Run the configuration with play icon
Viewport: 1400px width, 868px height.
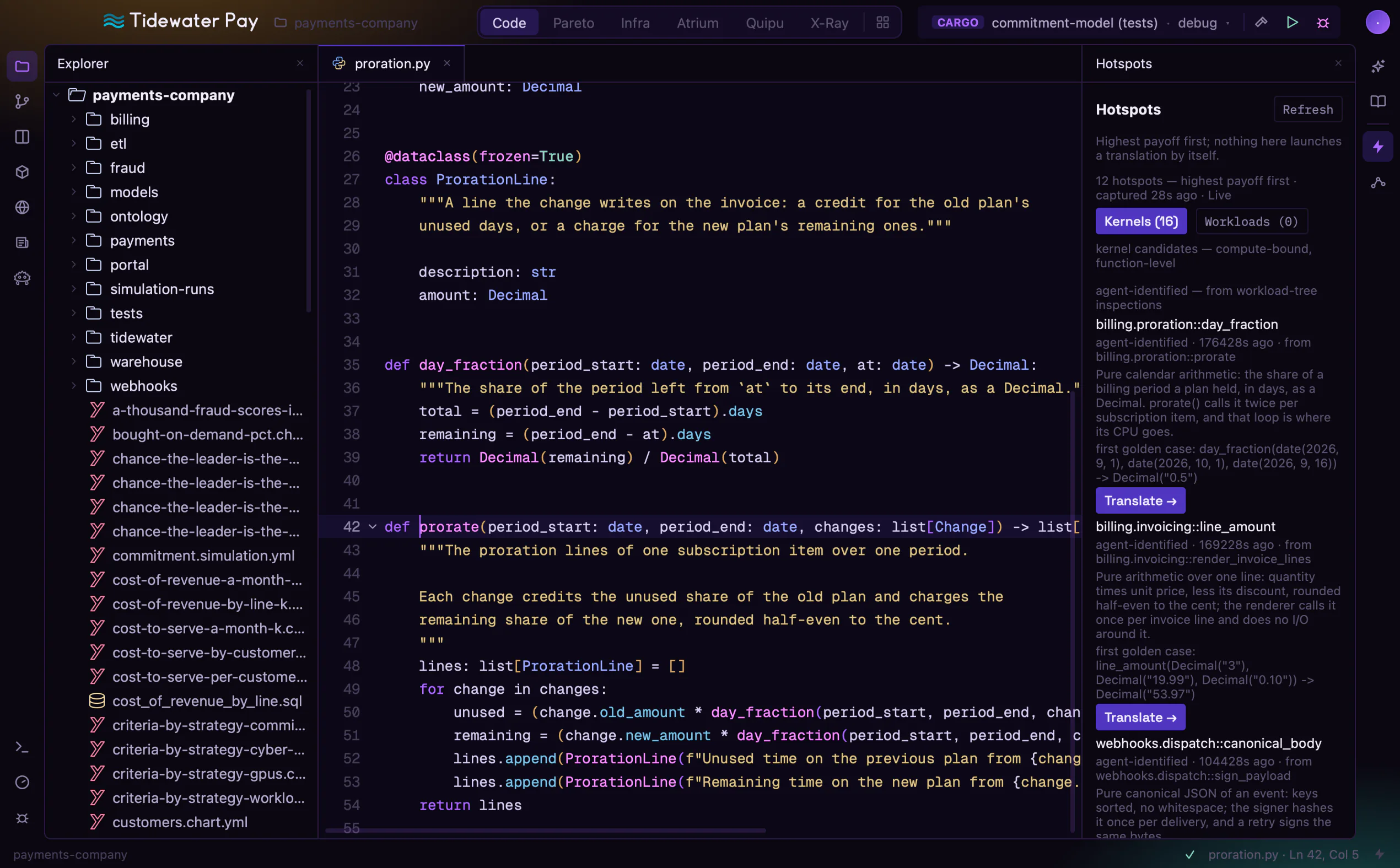(x=1292, y=23)
